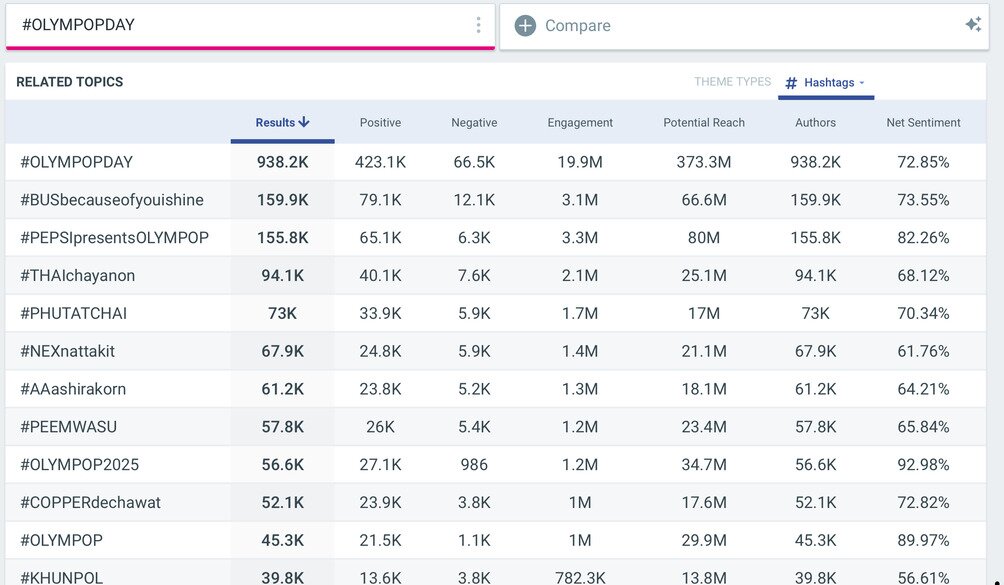
Task: Click the plus icon next to Compare
Action: pos(525,26)
